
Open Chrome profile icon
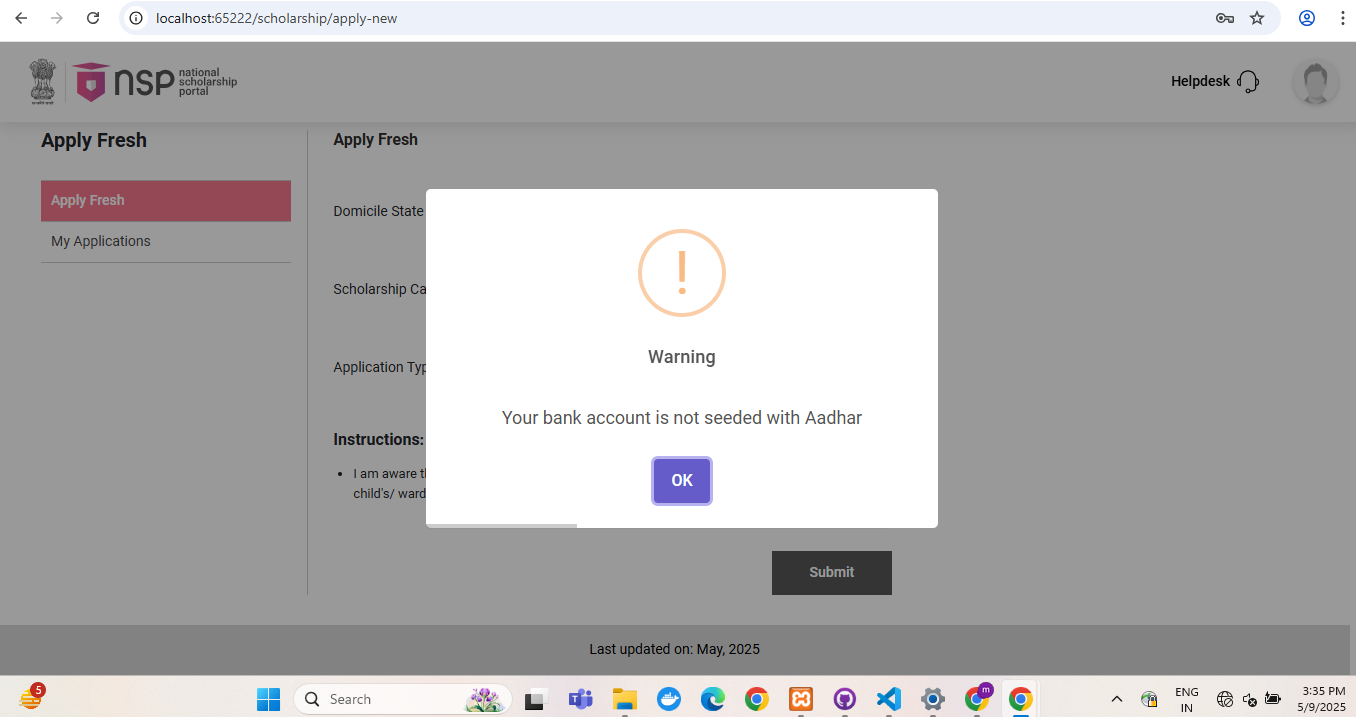[1306, 18]
